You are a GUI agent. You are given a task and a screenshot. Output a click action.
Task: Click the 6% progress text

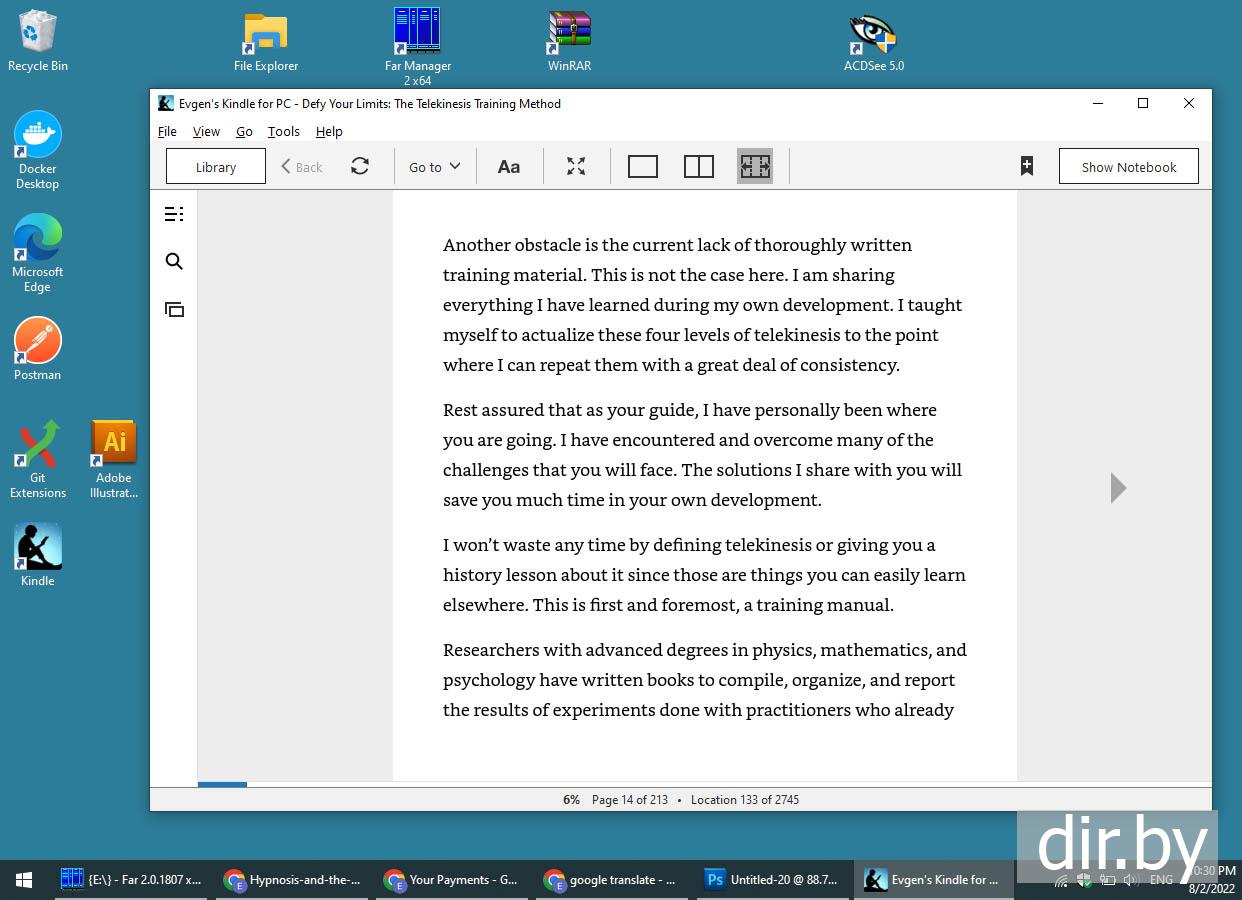[x=571, y=800]
